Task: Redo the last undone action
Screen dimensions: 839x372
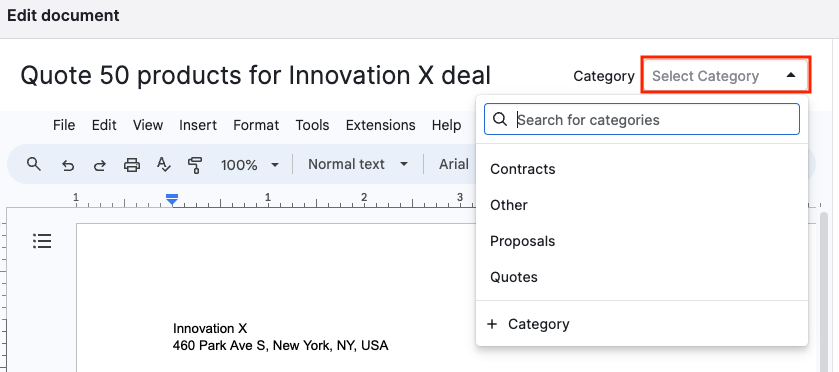Action: [100, 165]
